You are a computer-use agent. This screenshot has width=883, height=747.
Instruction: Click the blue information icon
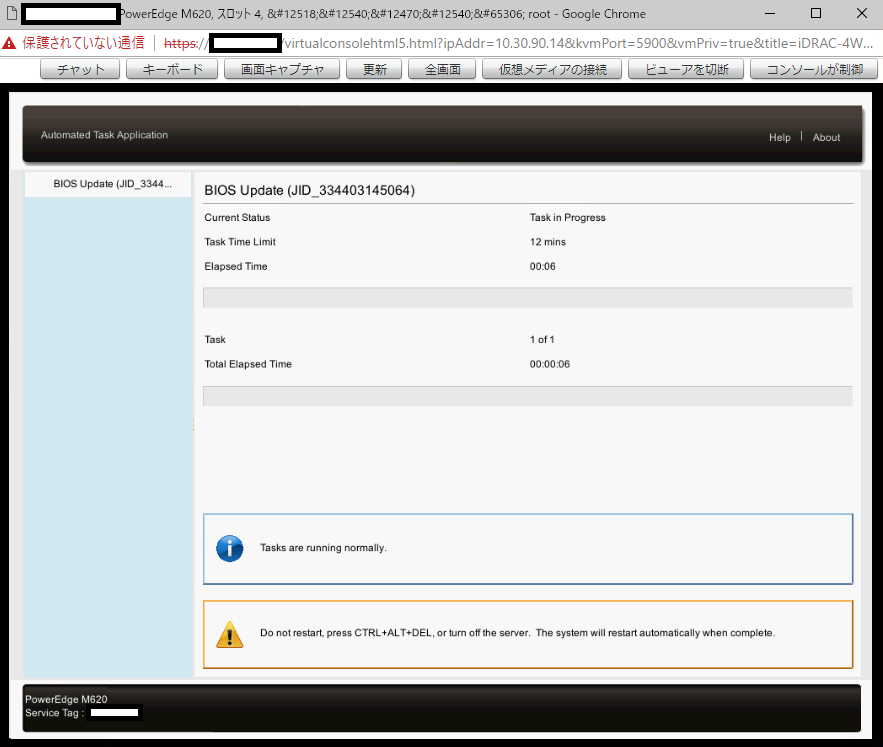[230, 548]
